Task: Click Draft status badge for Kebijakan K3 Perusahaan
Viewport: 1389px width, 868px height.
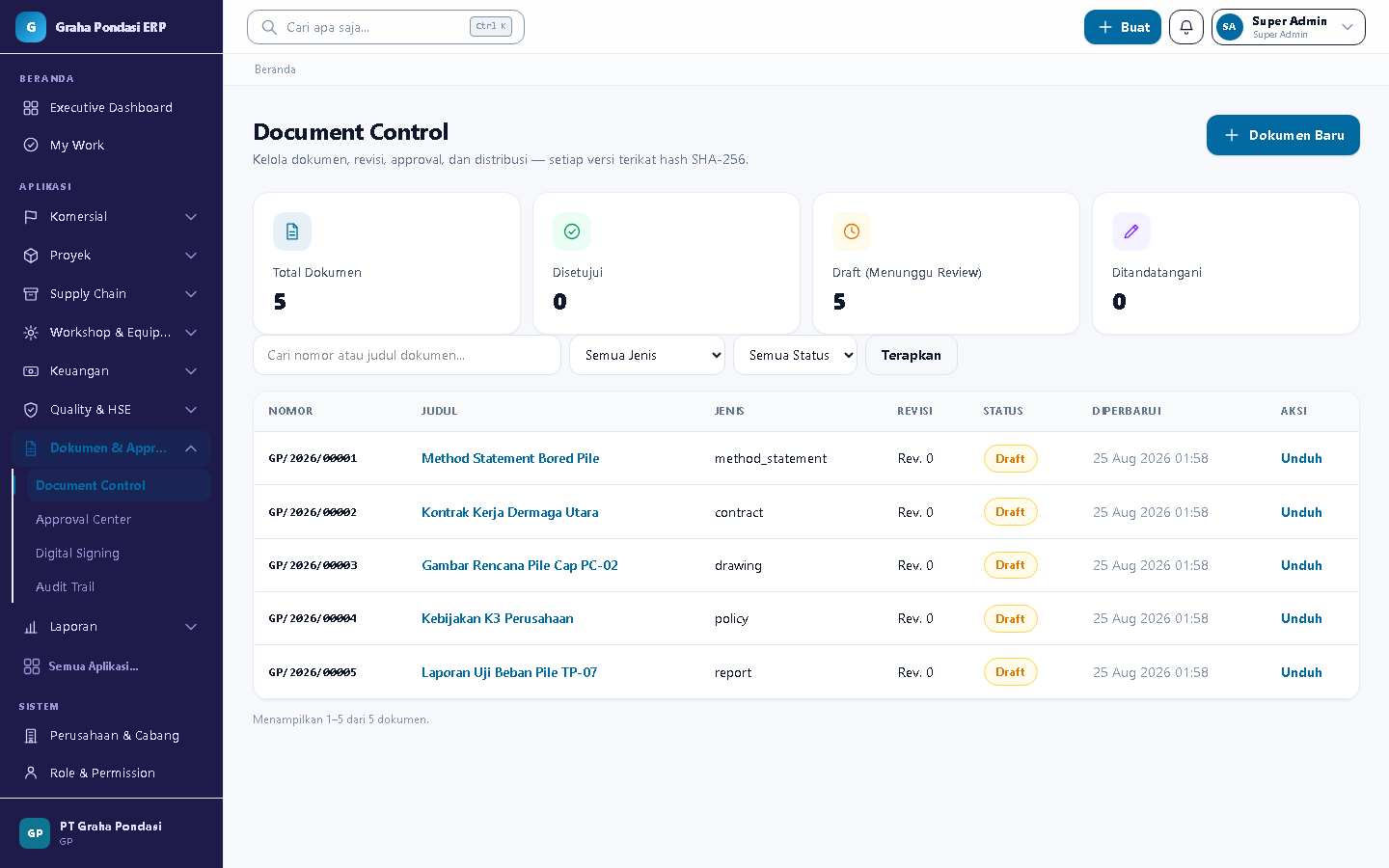Action: [1010, 618]
